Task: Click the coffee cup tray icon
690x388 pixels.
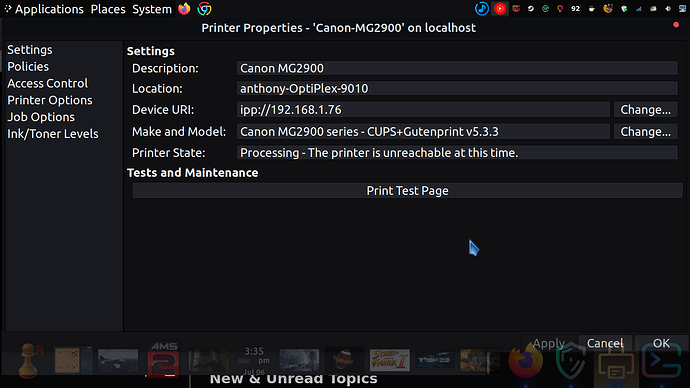Action: point(591,8)
